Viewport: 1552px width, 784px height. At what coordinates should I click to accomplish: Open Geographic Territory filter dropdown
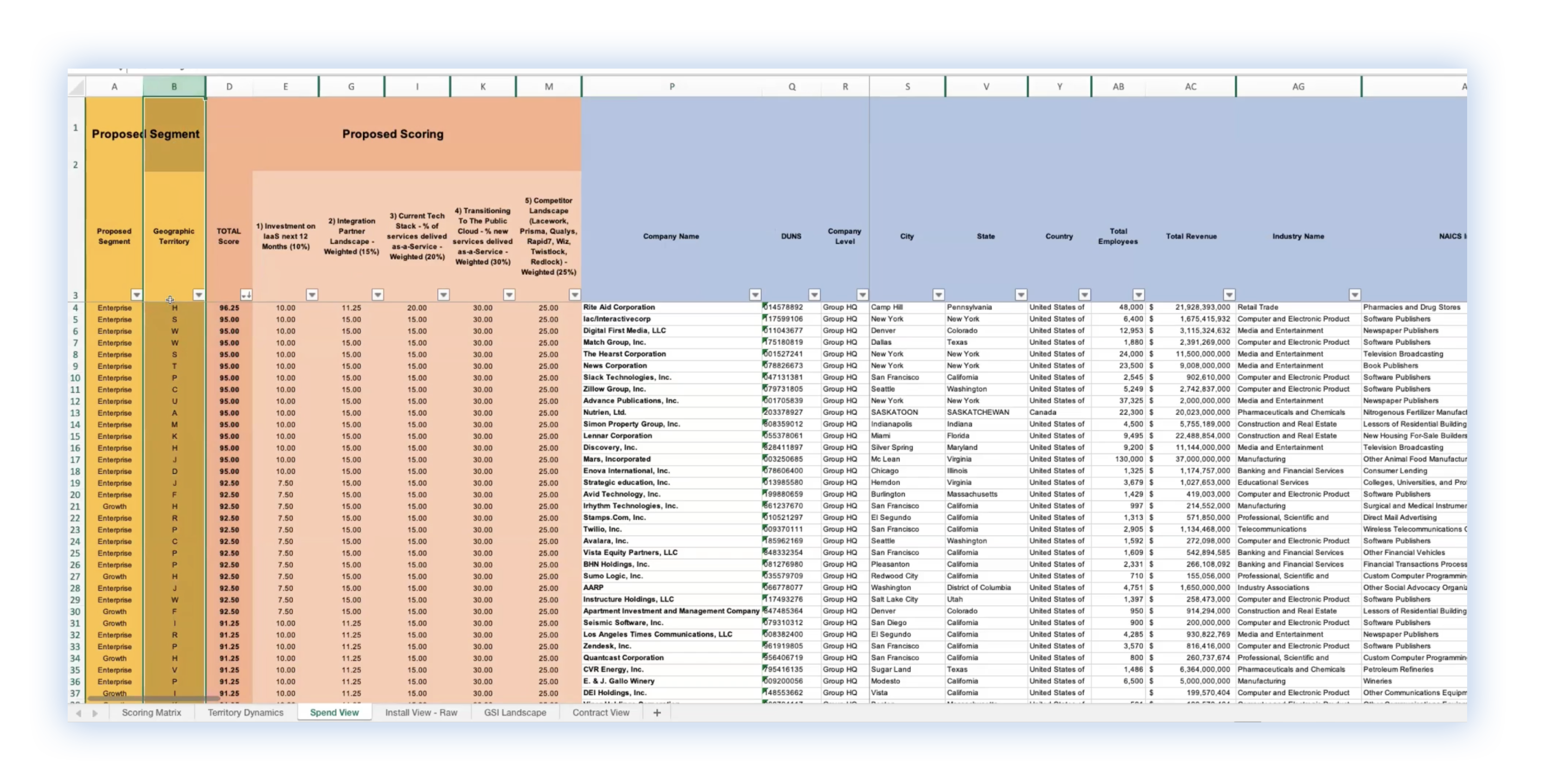(x=198, y=295)
